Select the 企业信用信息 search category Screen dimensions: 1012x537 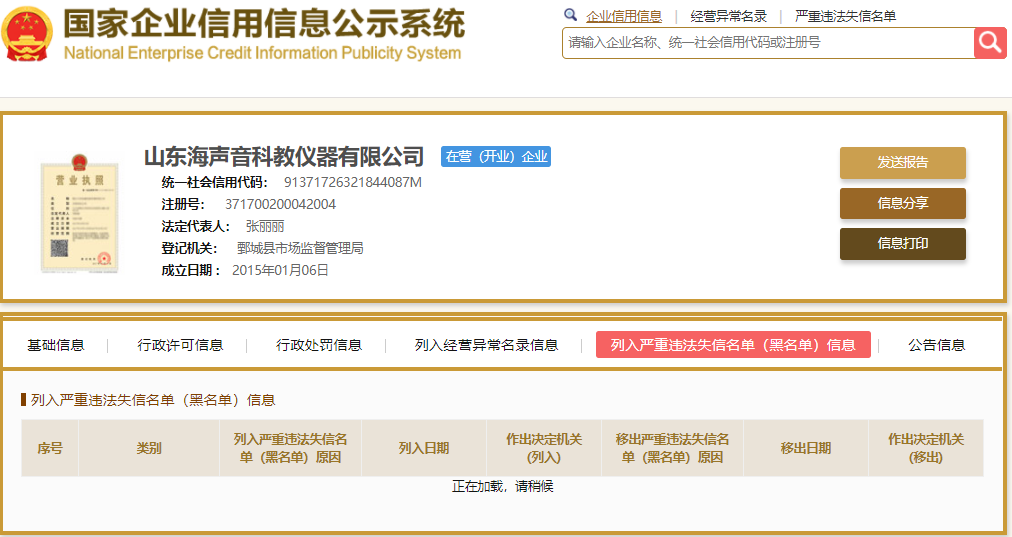pyautogui.click(x=623, y=16)
